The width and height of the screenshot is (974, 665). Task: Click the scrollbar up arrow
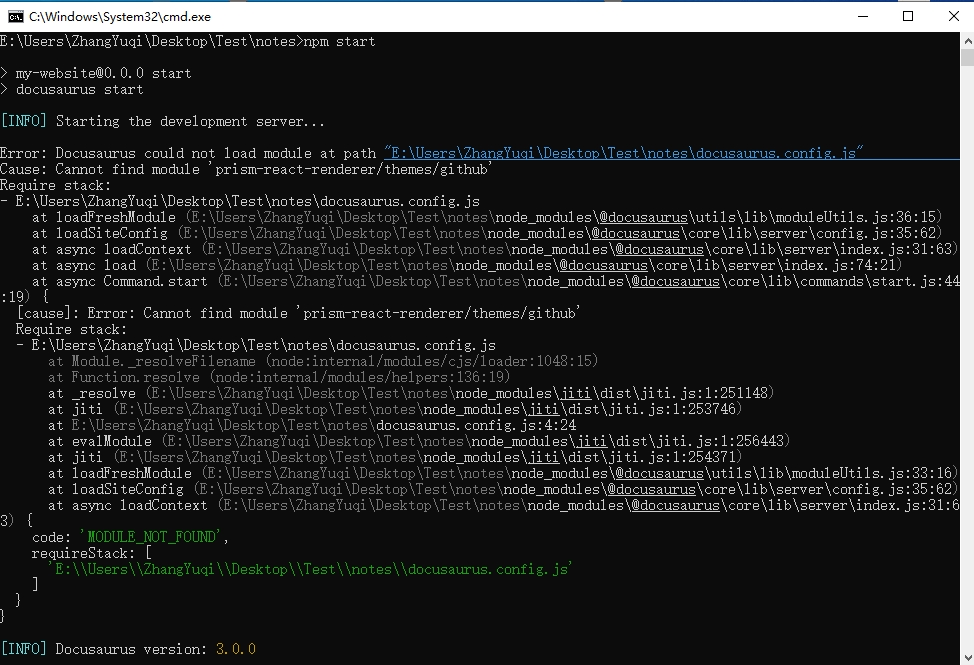coord(967,42)
